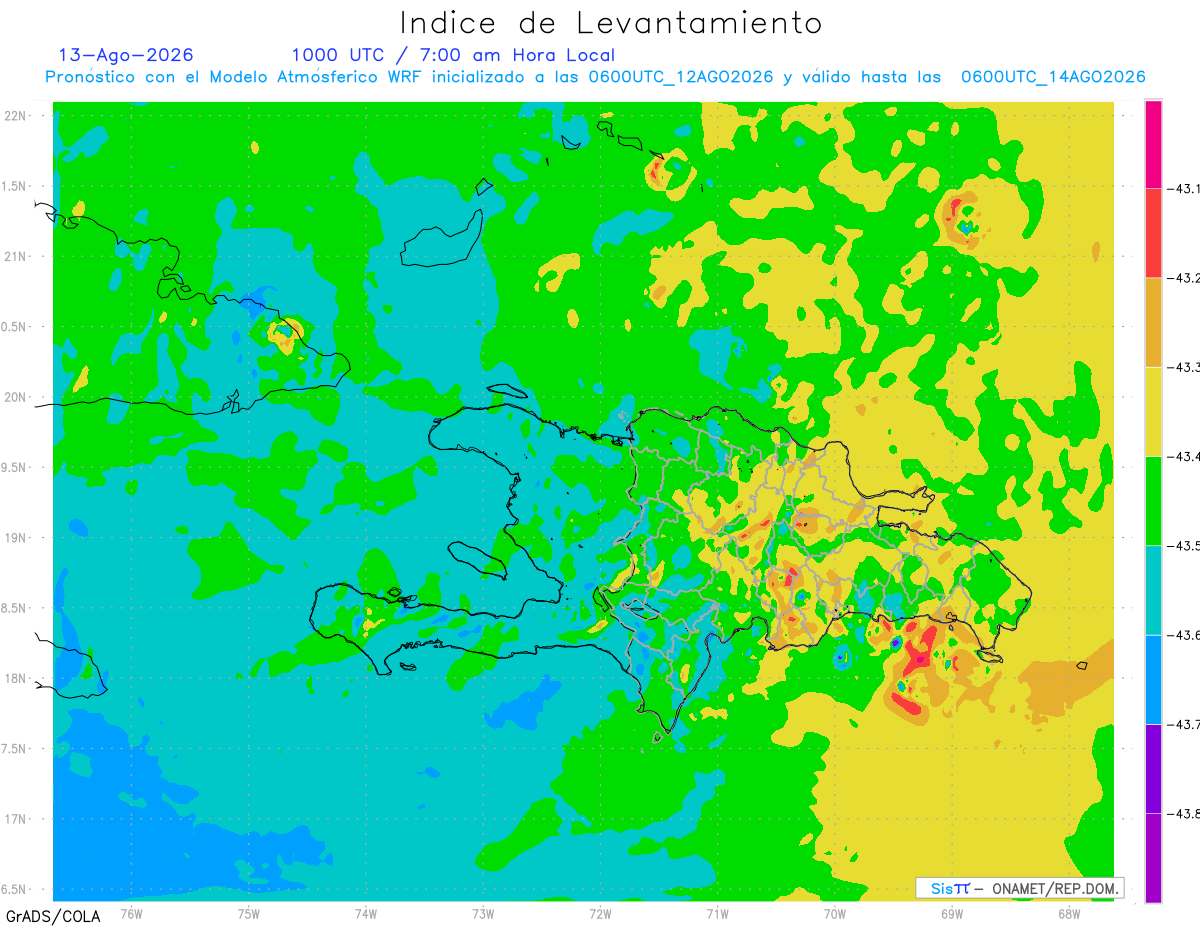Click the '76W' longitude label
This screenshot has height=927, width=1200.
pyautogui.click(x=131, y=913)
